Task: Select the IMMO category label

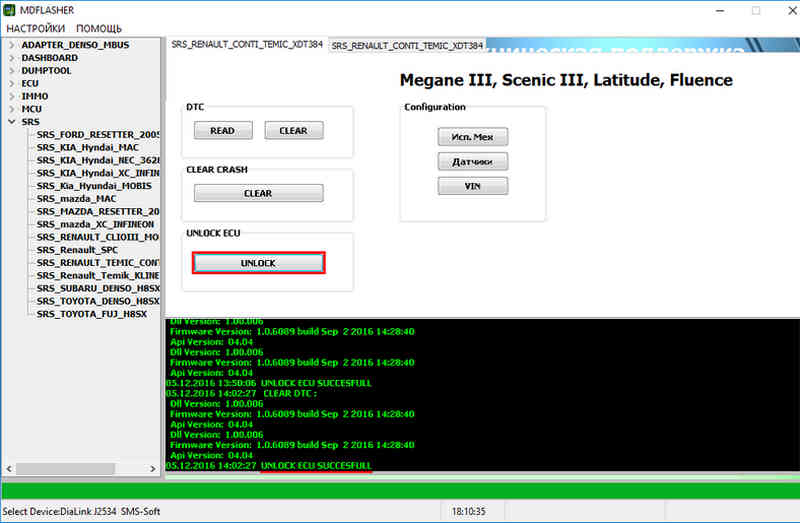Action: 35,96
